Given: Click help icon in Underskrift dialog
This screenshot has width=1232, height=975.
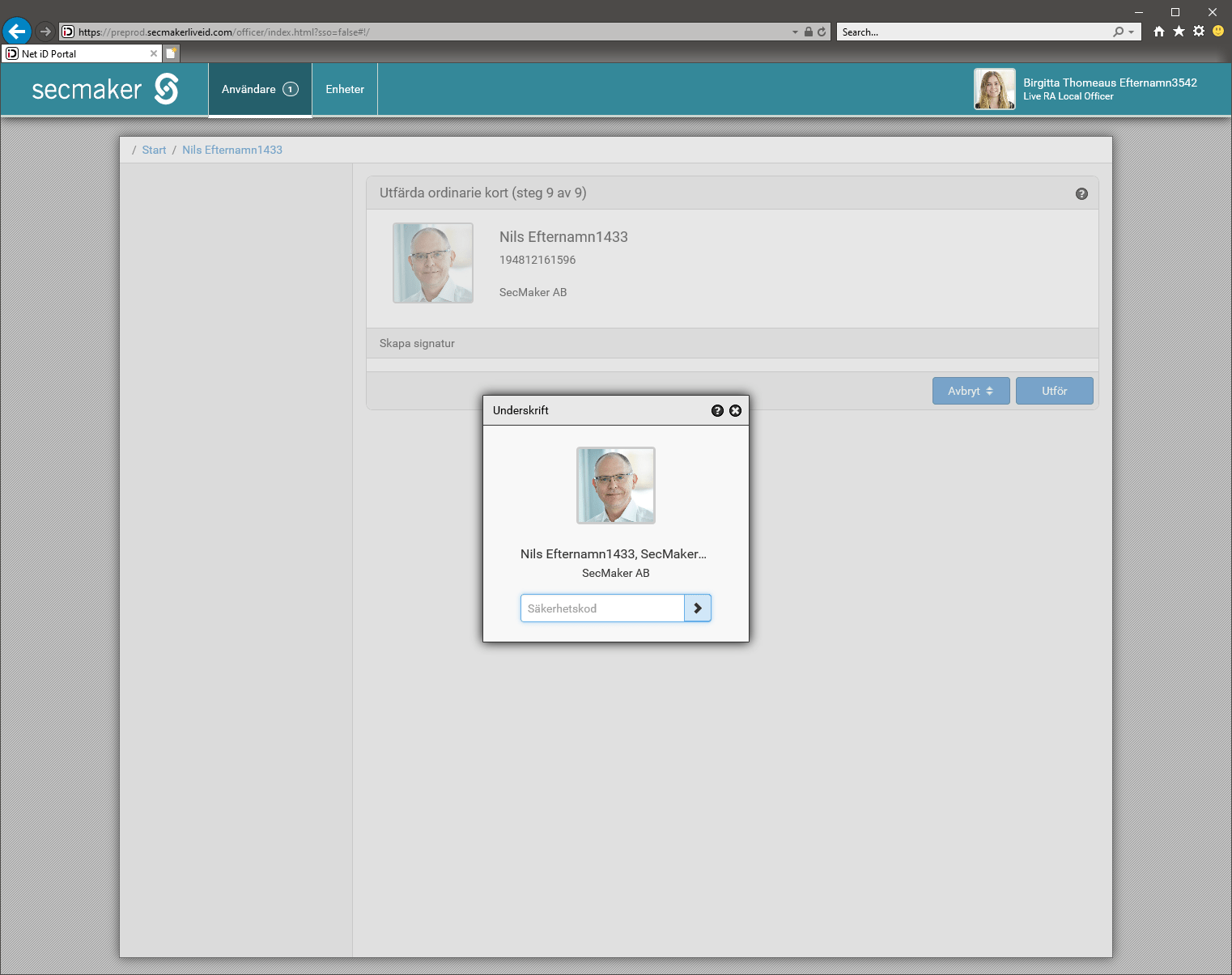Looking at the screenshot, I should point(717,410).
